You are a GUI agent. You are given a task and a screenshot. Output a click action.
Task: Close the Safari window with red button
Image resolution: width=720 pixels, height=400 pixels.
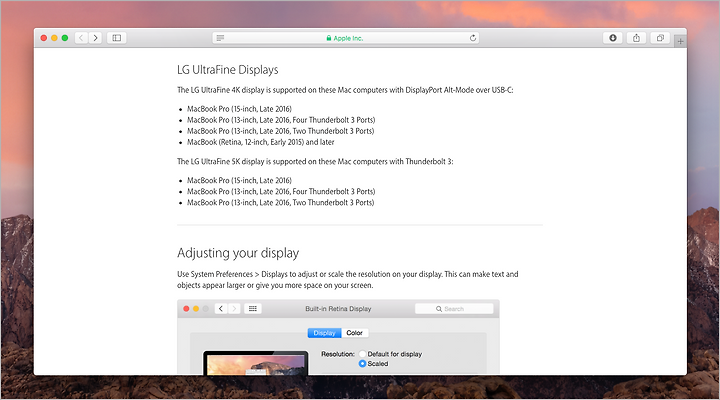(44, 38)
